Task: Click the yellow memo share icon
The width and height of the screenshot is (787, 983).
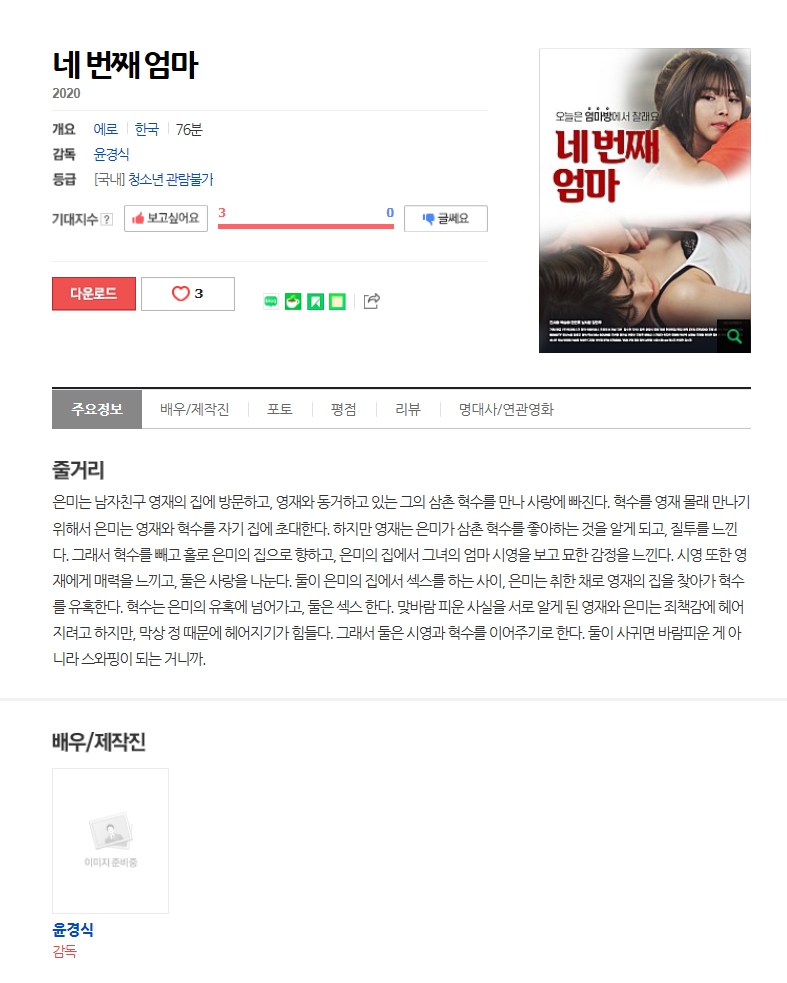Action: point(337,302)
